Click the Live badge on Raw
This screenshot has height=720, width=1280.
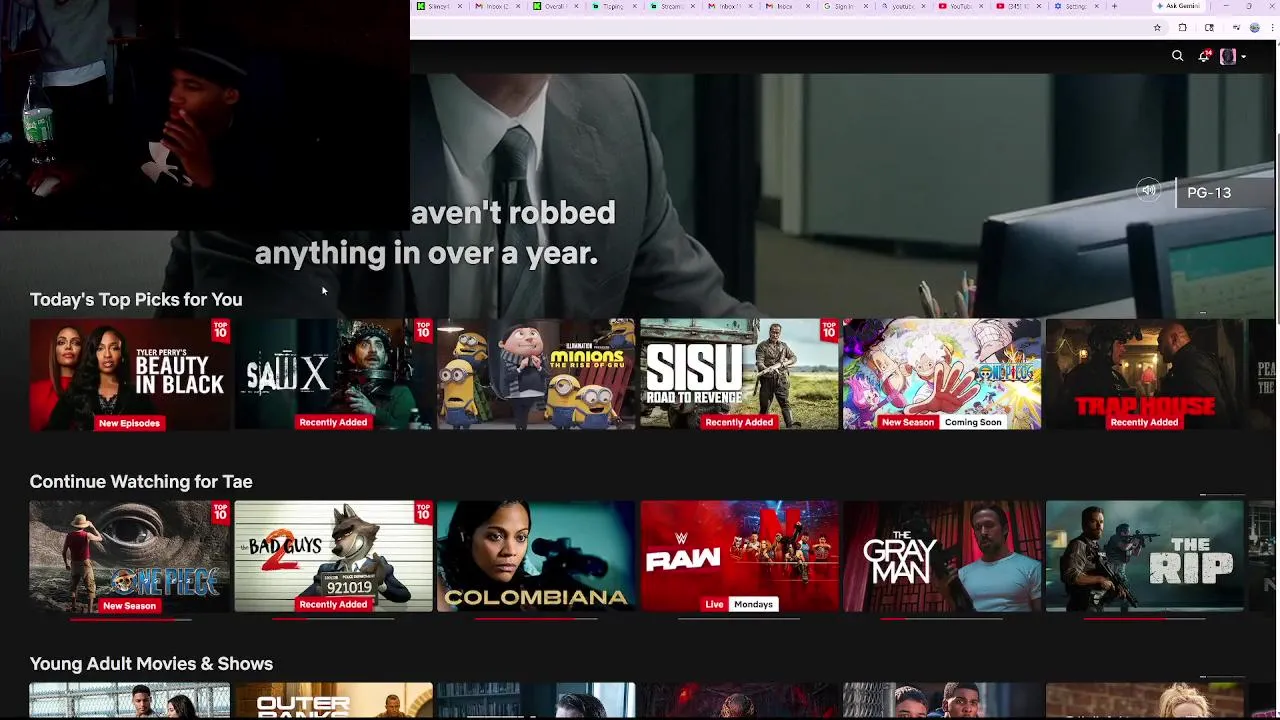(714, 604)
